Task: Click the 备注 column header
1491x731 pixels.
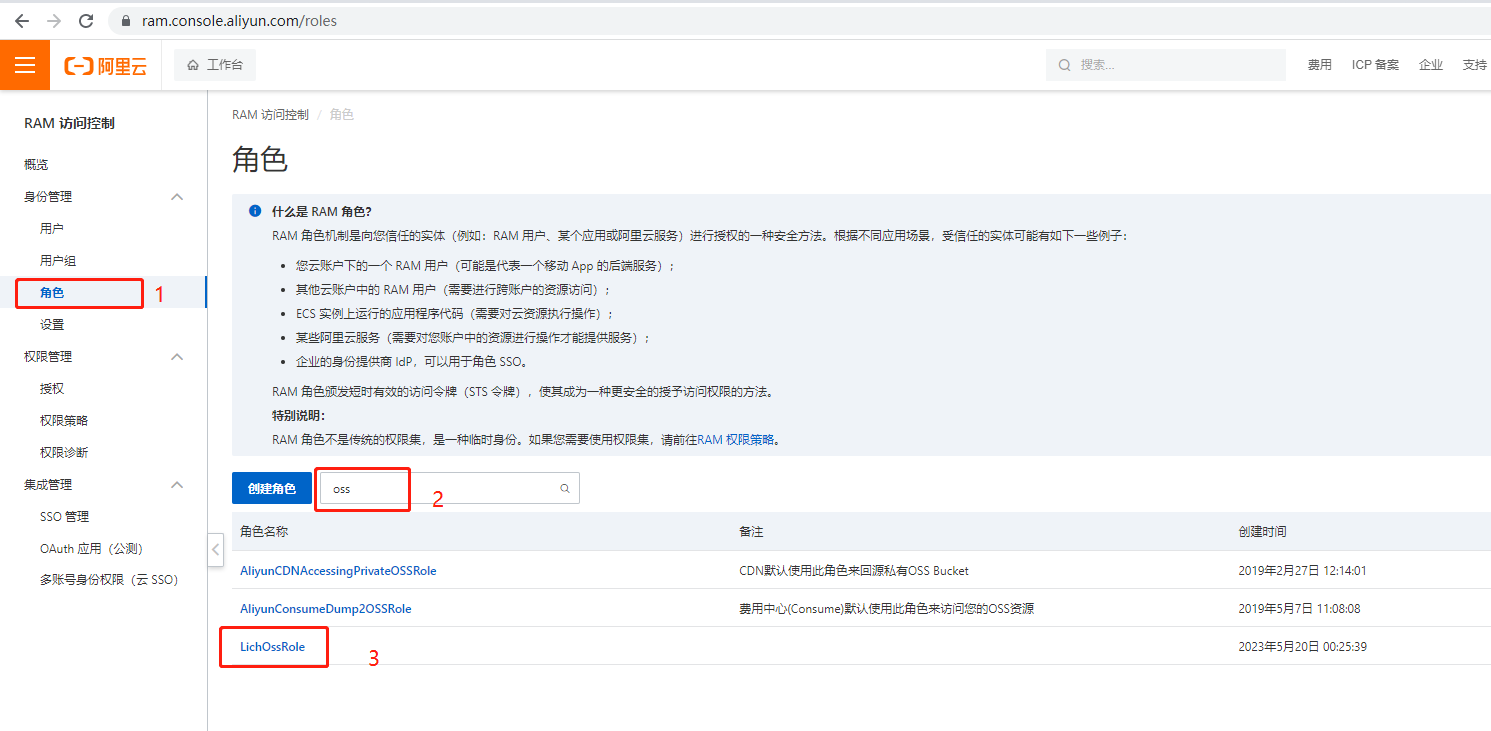Action: [751, 532]
